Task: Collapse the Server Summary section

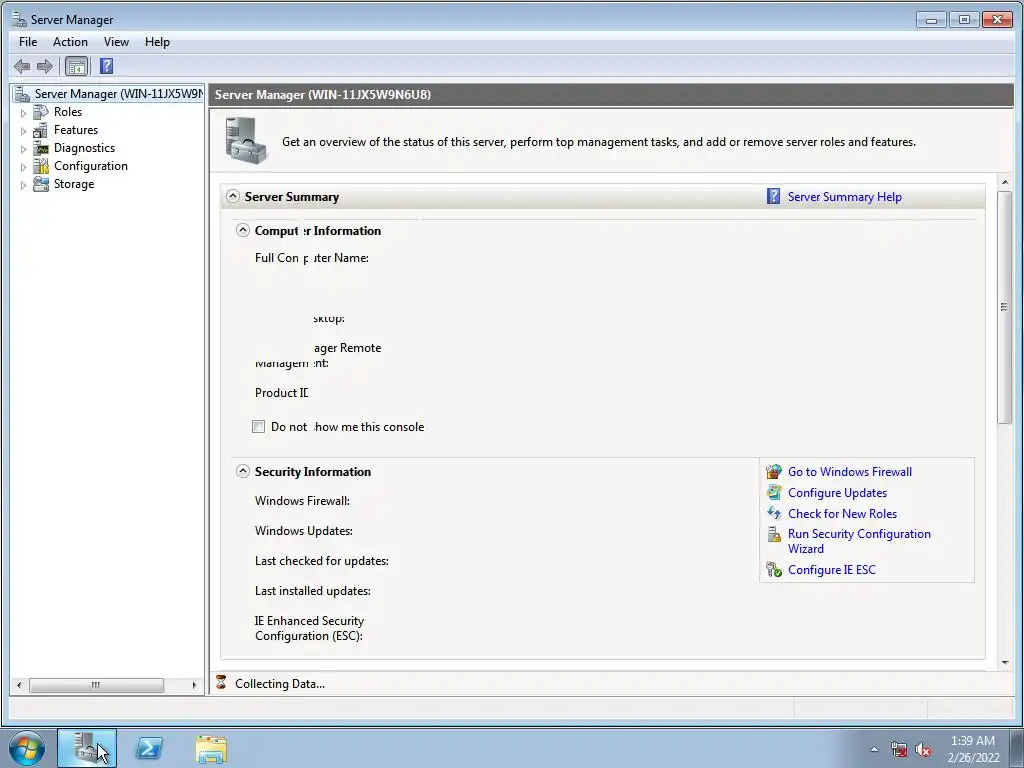Action: 232,196
